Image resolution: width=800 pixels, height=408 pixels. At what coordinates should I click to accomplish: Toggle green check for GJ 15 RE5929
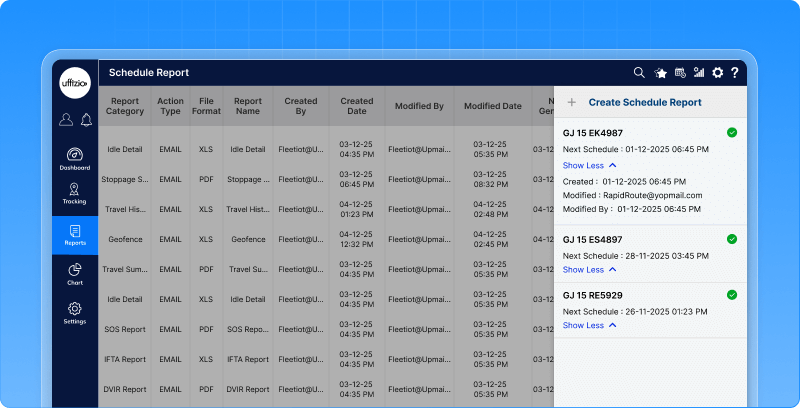coord(732,294)
